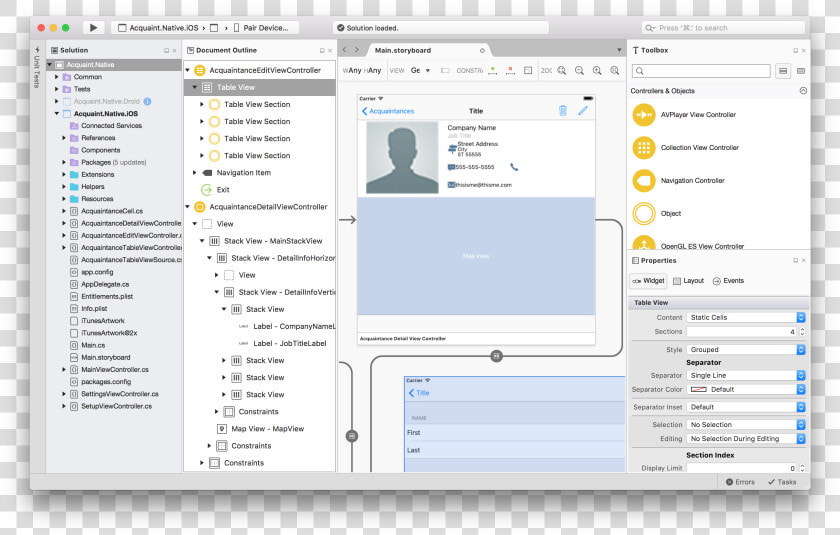This screenshot has height=535, width=840.
Task: Select the Collection View Controller icon
Action: click(x=644, y=148)
